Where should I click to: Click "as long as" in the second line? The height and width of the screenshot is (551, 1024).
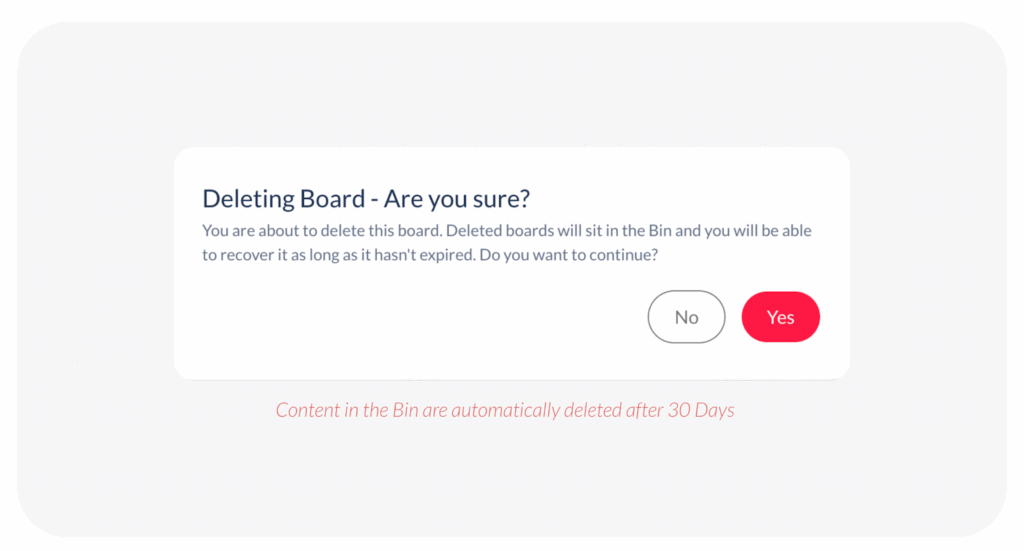331,255
